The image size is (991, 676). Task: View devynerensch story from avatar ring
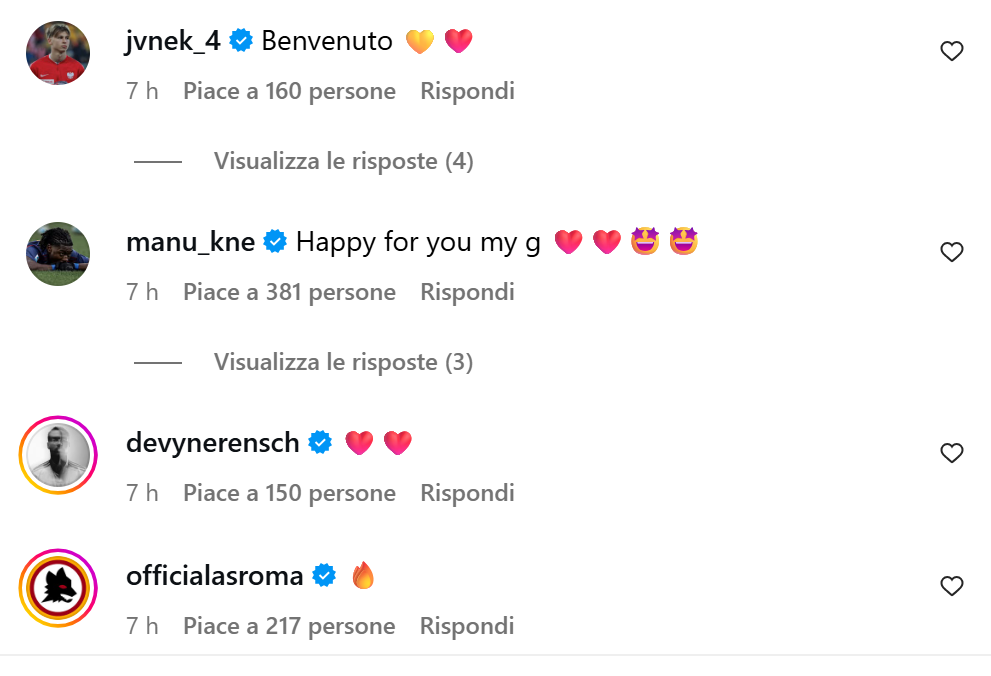click(58, 455)
